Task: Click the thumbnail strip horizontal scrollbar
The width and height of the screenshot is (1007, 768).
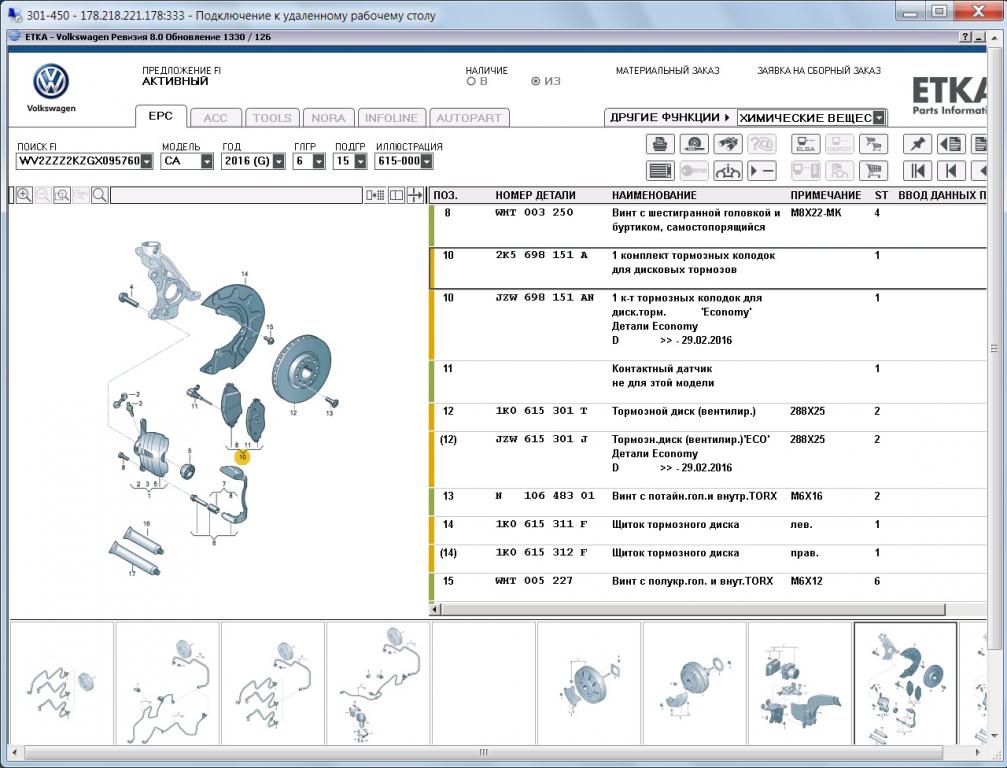Action: 483,752
